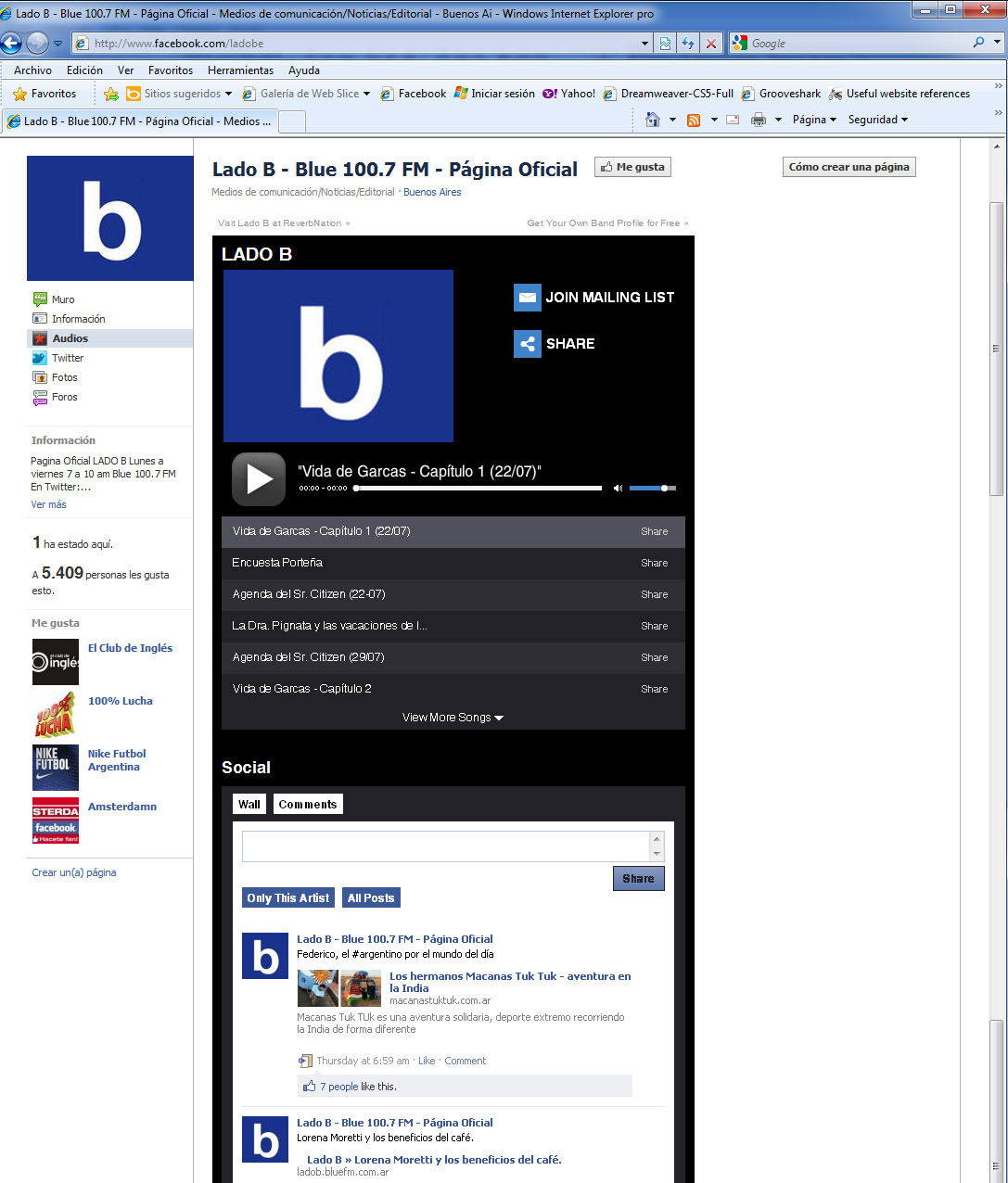Stop loading with the red X icon
Image resolution: width=1008 pixels, height=1183 pixels.
711,44
